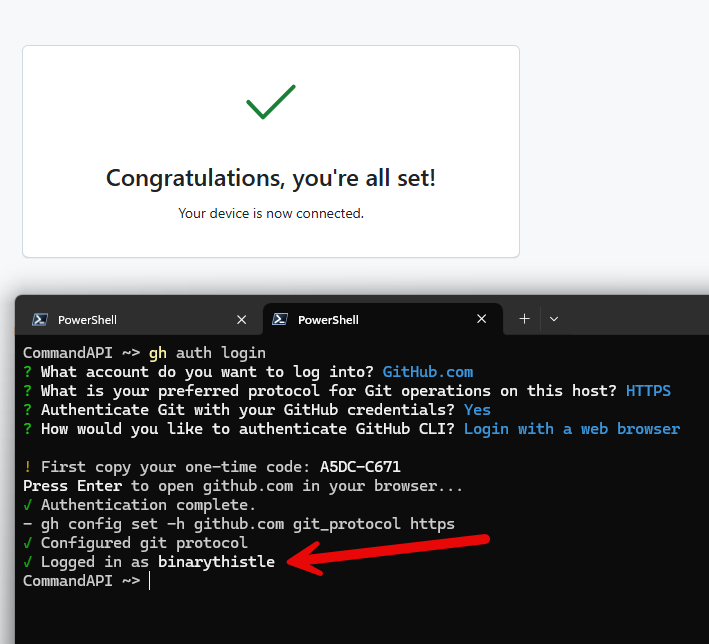Click the 'GitHub.com' answer in terminal

(428, 372)
